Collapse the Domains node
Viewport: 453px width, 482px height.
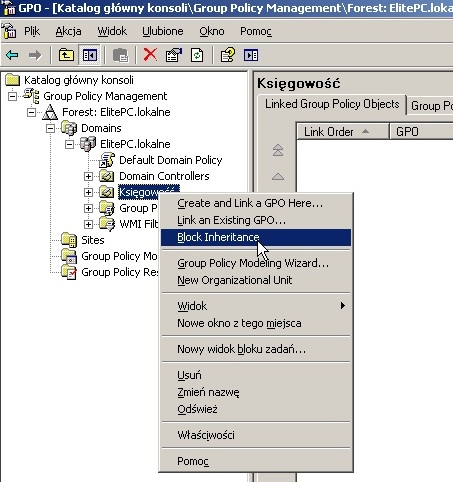coord(50,128)
